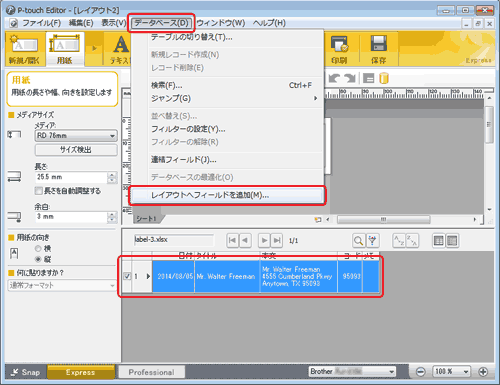Click the Text (テキスト) tool icon
500x385 pixels.
(120, 49)
